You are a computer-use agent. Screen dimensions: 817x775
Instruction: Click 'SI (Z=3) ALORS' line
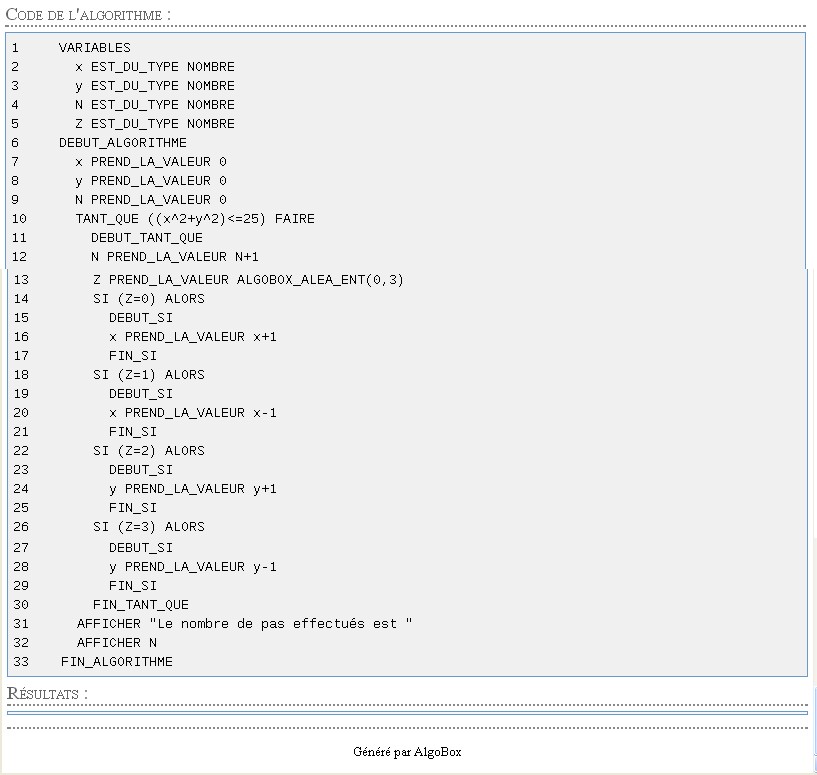click(149, 527)
